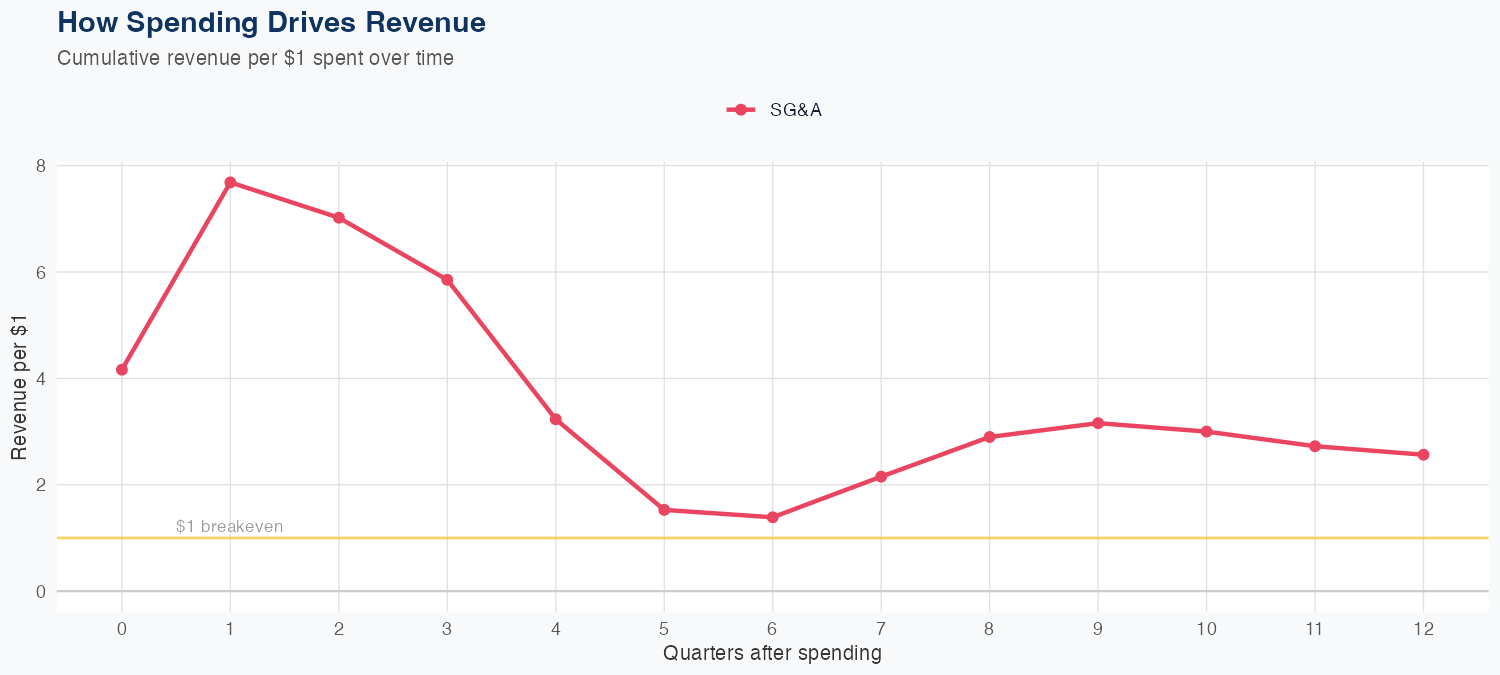Select the peak data point at quarter 1
This screenshot has height=675, width=1500.
(x=230, y=182)
